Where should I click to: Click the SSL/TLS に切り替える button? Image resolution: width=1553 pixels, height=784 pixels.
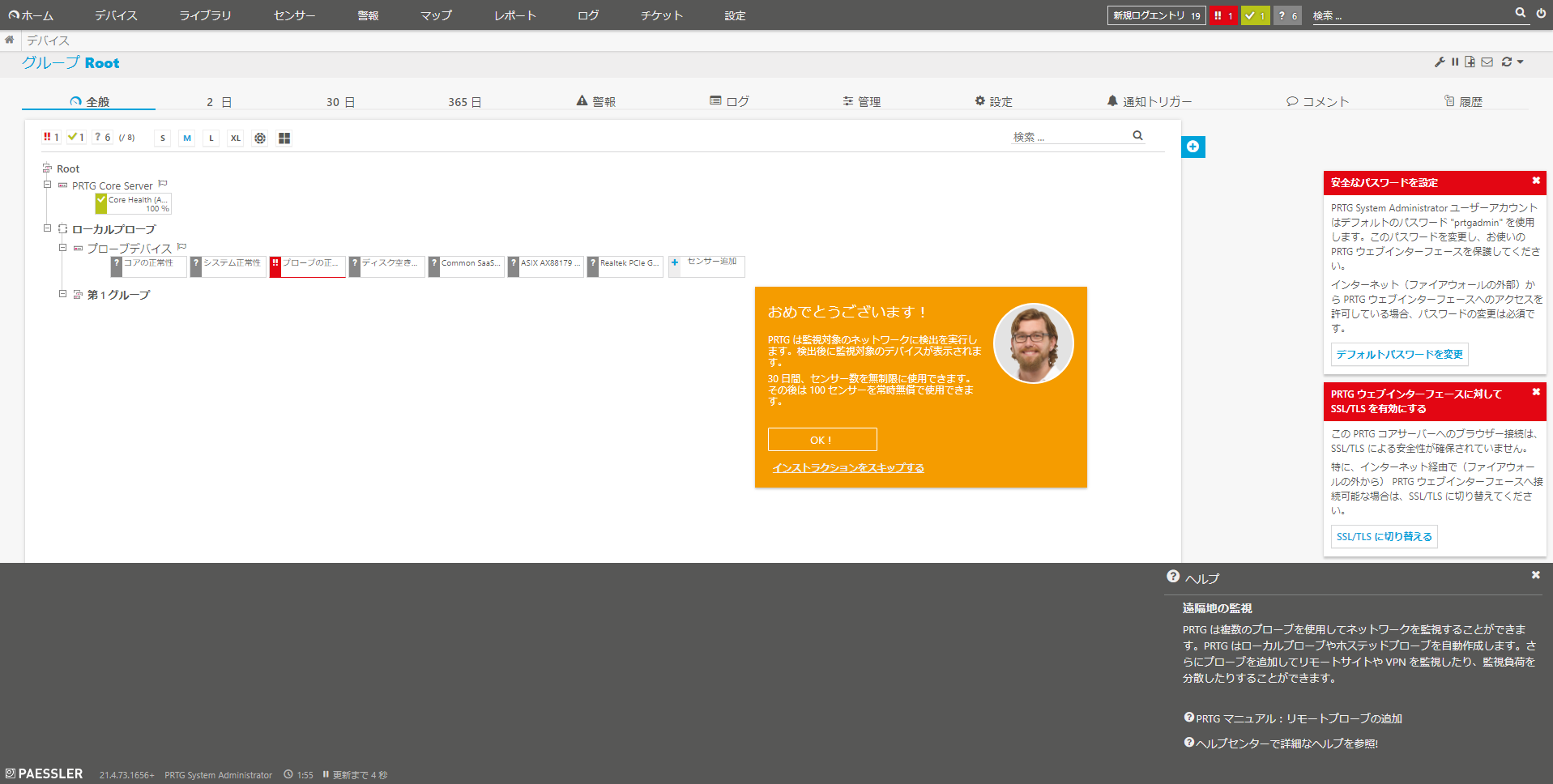1384,536
